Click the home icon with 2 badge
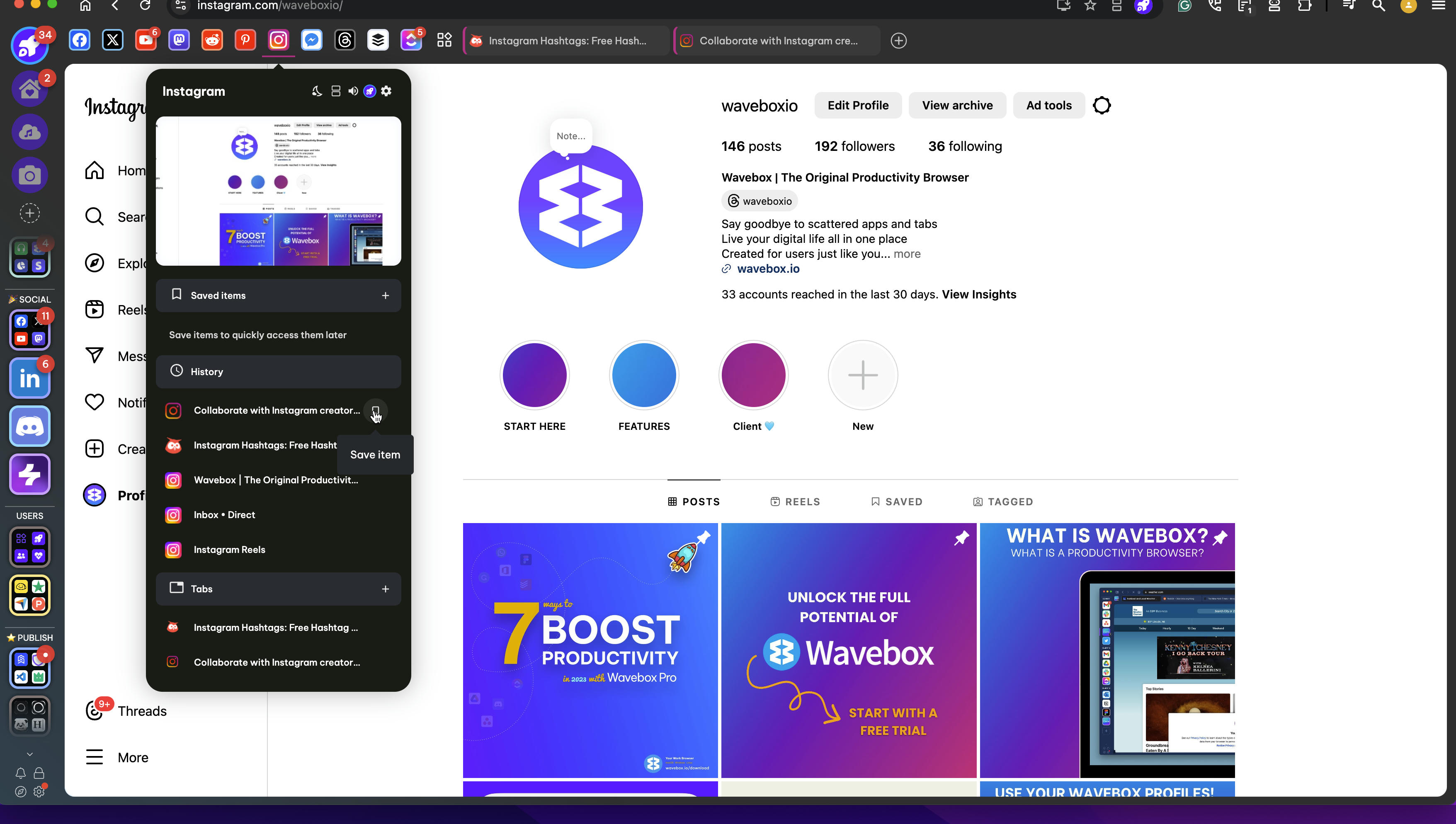 [x=30, y=89]
